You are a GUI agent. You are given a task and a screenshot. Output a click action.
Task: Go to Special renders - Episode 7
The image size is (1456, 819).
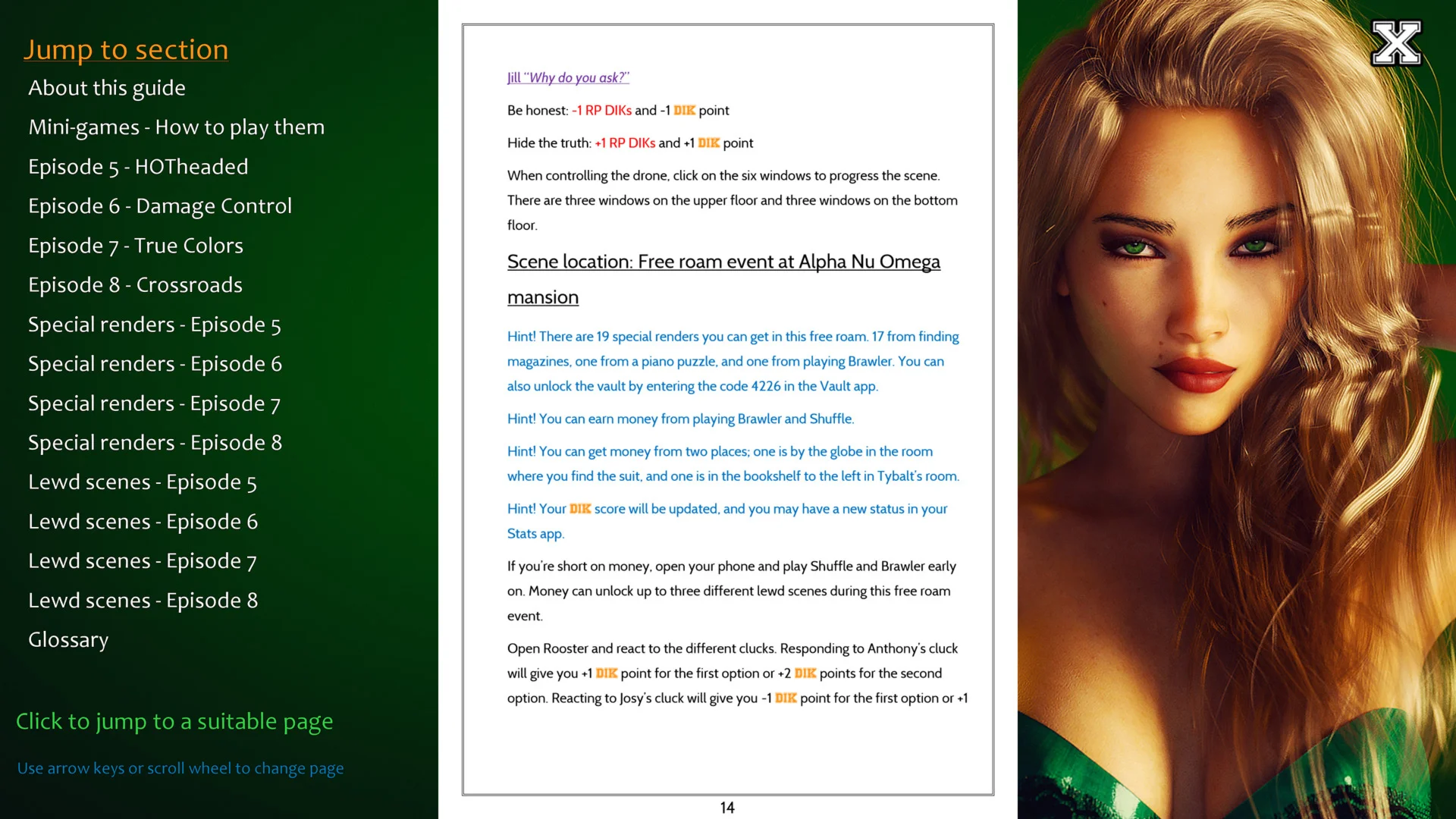pyautogui.click(x=155, y=403)
